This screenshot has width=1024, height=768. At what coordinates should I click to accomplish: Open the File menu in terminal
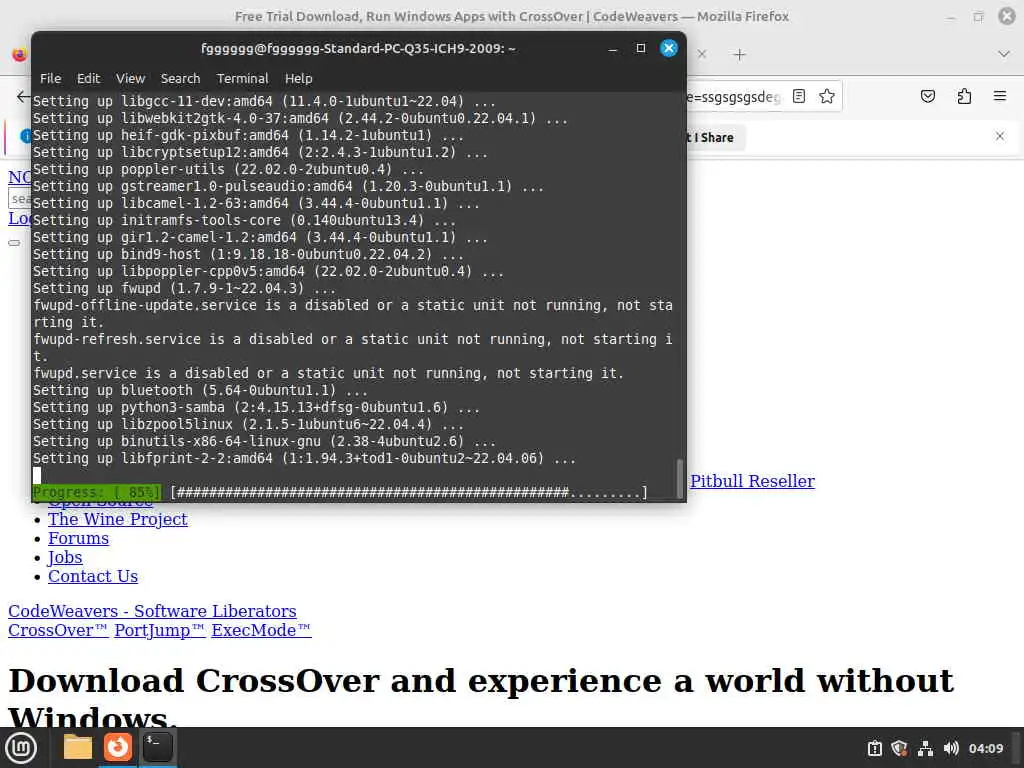[x=50, y=78]
